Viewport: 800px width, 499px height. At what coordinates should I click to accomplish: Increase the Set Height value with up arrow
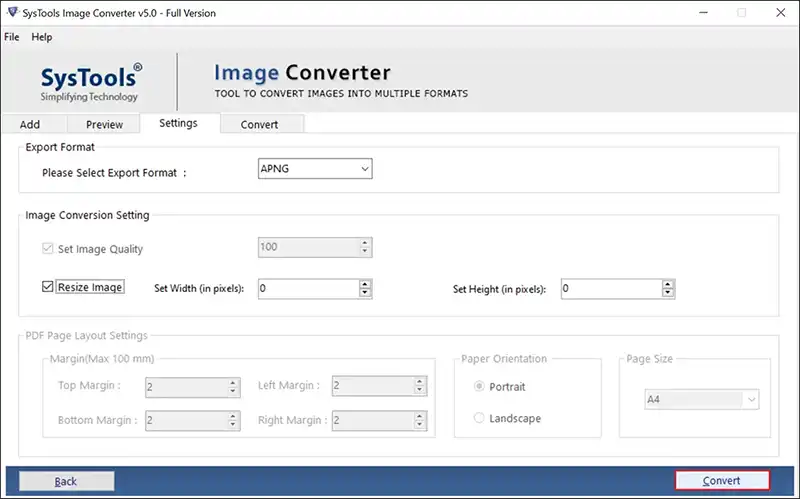[668, 284]
